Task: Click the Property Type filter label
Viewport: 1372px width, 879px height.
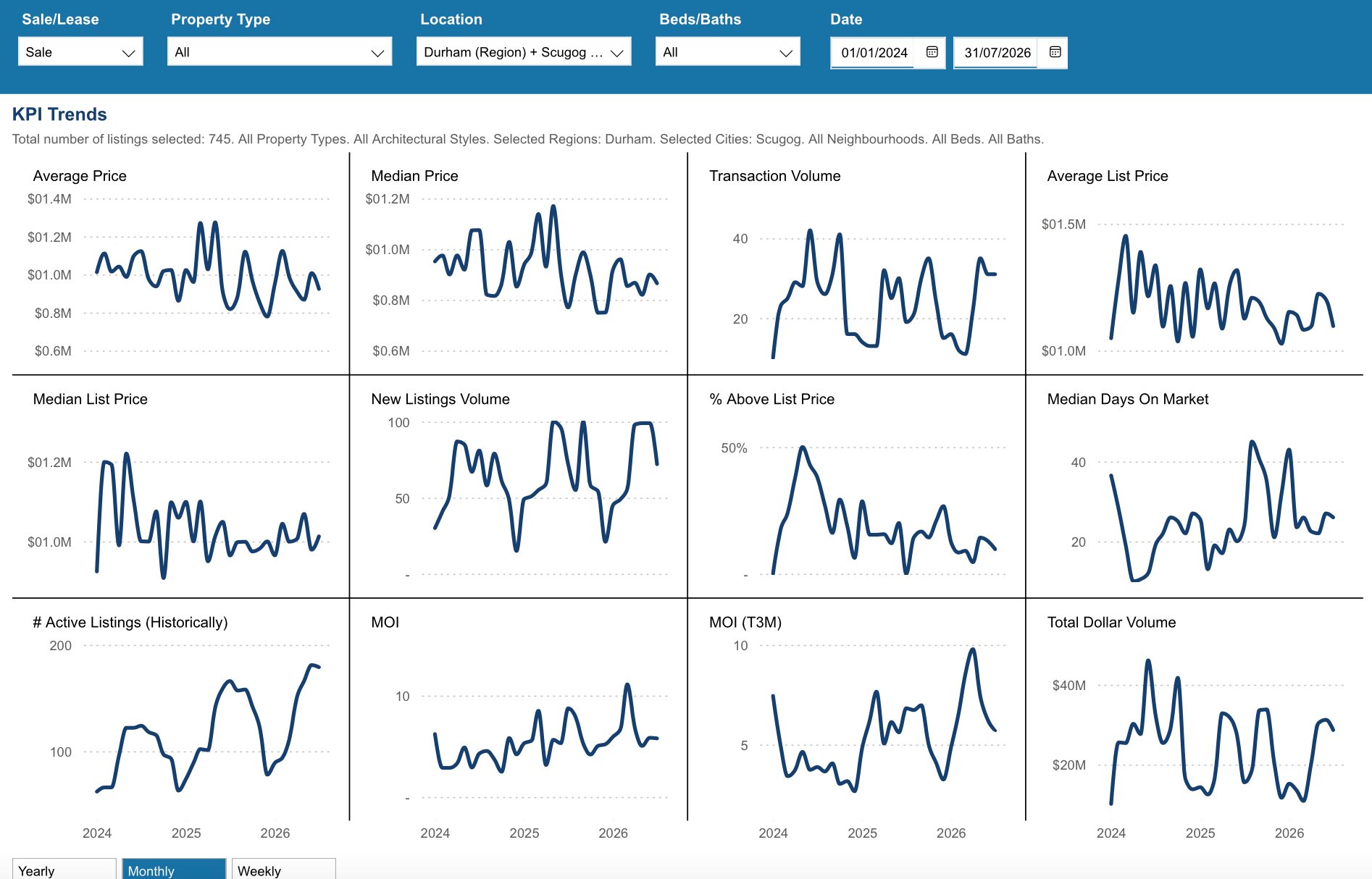Action: pos(220,20)
